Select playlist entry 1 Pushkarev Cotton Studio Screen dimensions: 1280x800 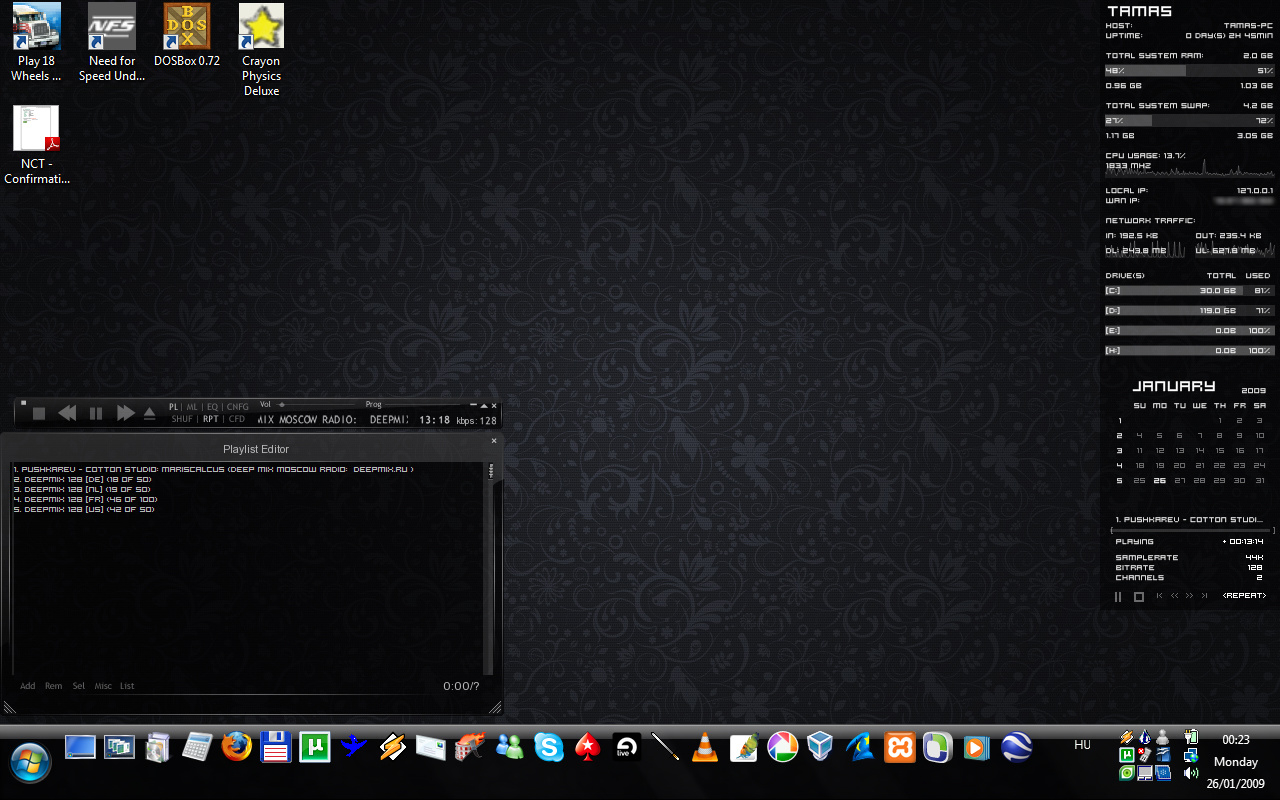point(213,469)
